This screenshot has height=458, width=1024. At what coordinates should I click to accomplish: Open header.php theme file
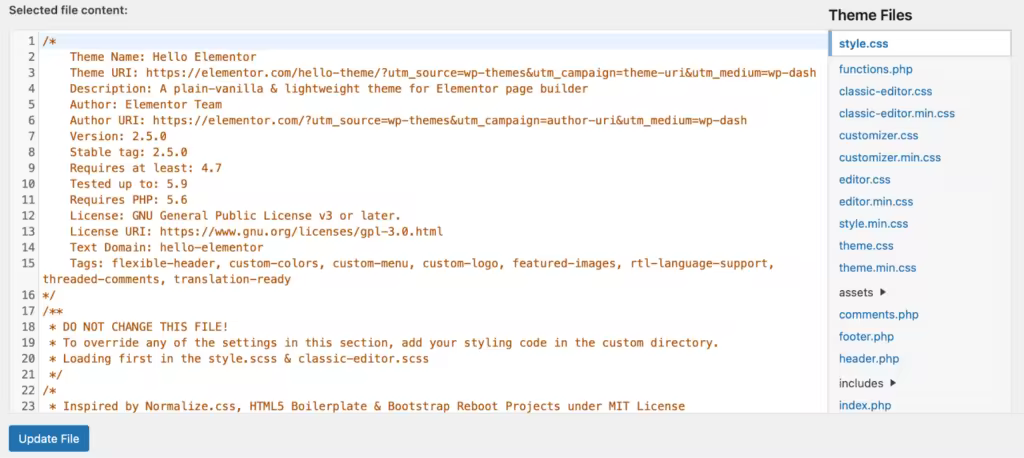click(869, 359)
